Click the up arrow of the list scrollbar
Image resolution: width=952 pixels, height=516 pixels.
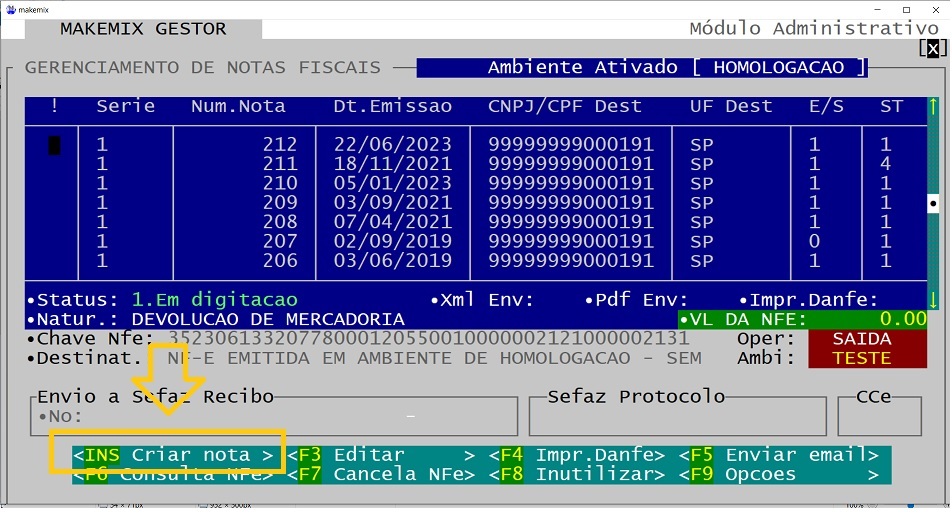tap(933, 107)
